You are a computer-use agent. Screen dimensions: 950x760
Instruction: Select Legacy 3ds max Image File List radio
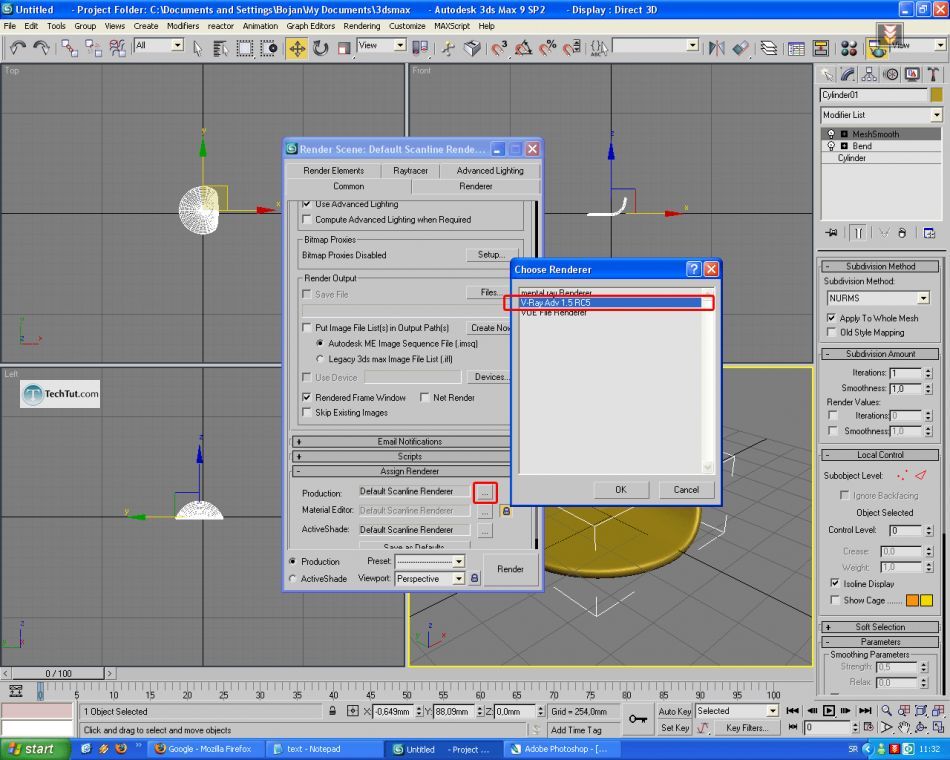coord(320,359)
